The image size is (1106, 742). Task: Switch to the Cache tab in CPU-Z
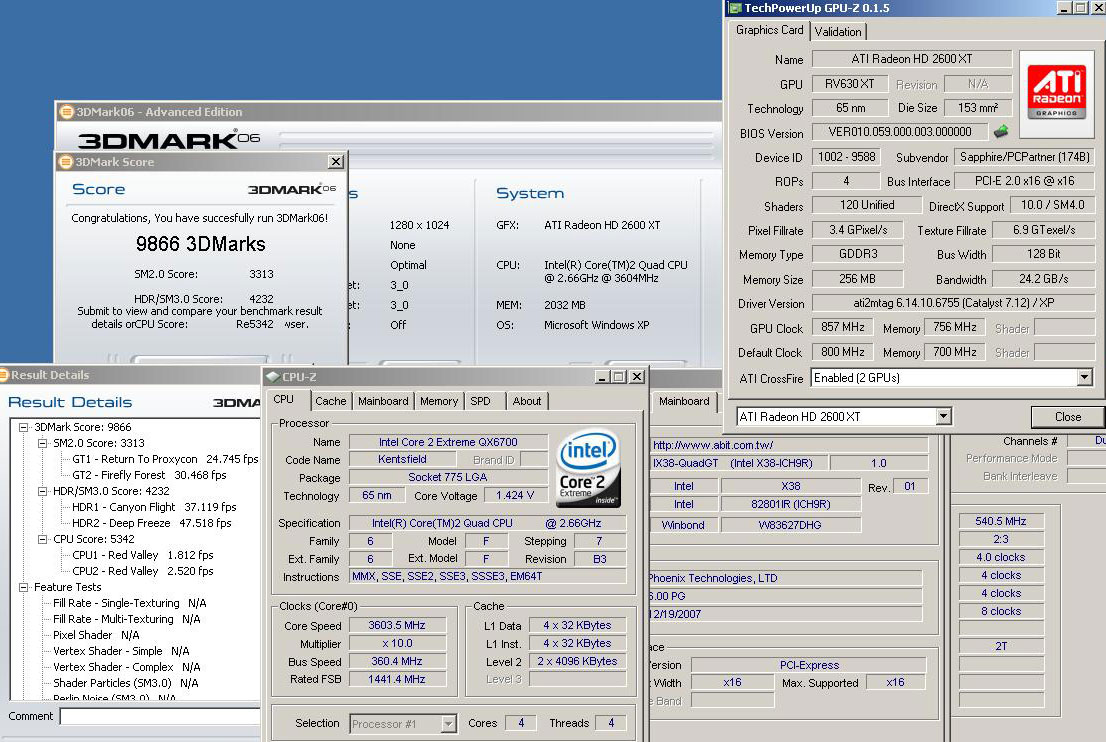click(331, 401)
